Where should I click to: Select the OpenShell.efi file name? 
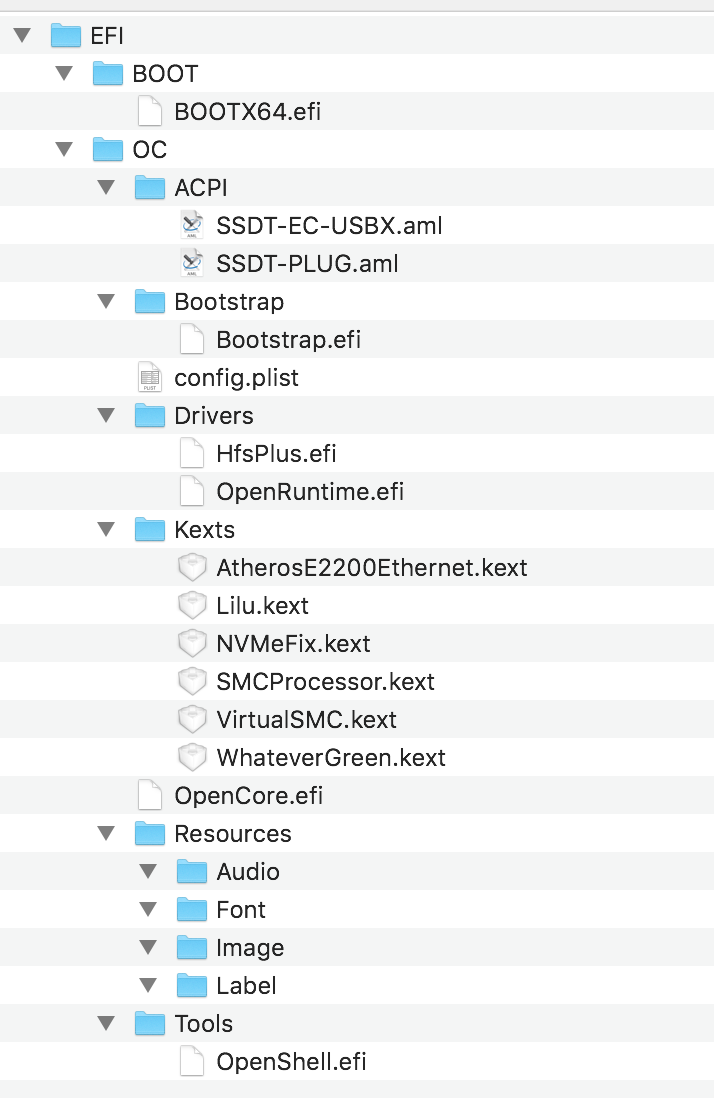[x=291, y=1062]
